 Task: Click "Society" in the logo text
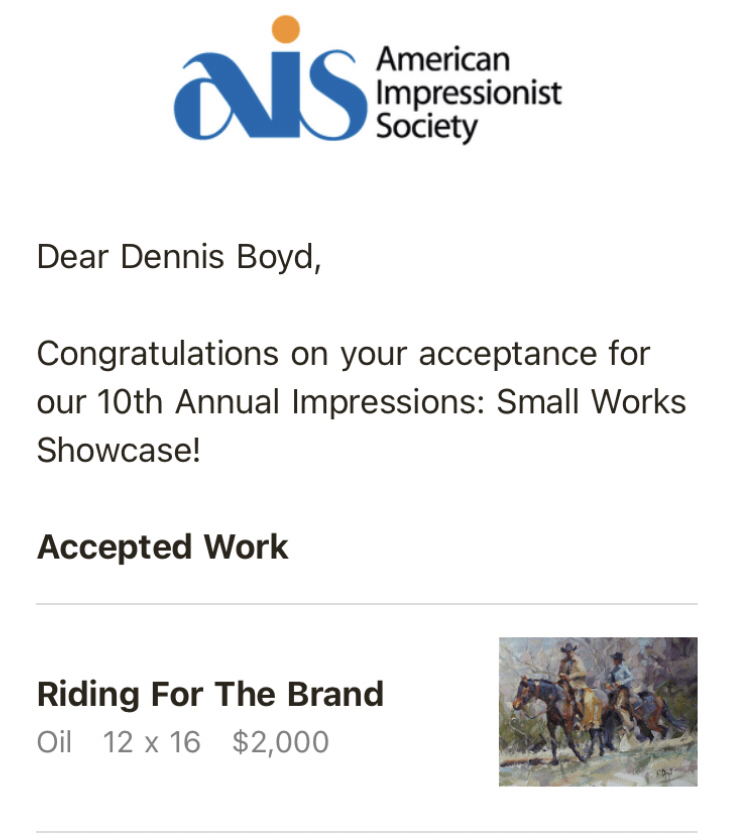click(x=427, y=128)
